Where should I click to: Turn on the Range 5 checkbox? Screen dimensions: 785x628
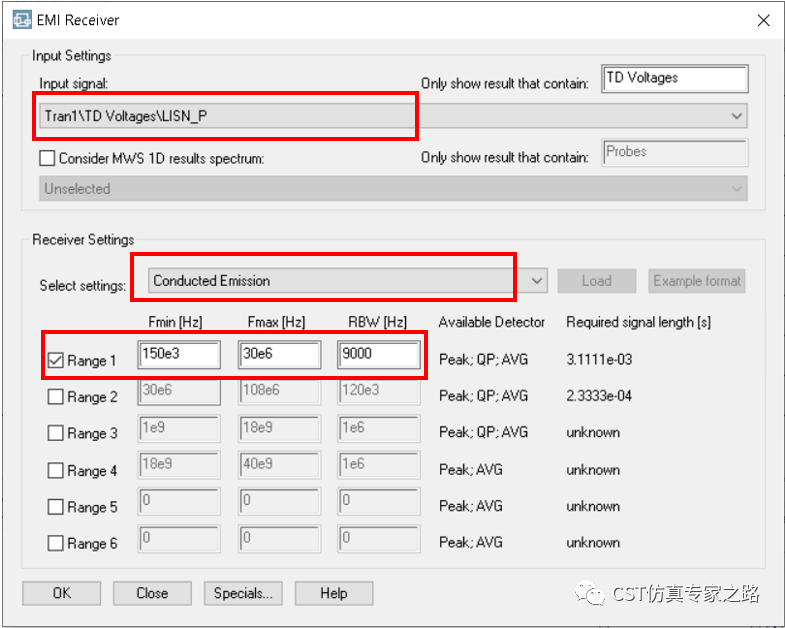pos(56,507)
